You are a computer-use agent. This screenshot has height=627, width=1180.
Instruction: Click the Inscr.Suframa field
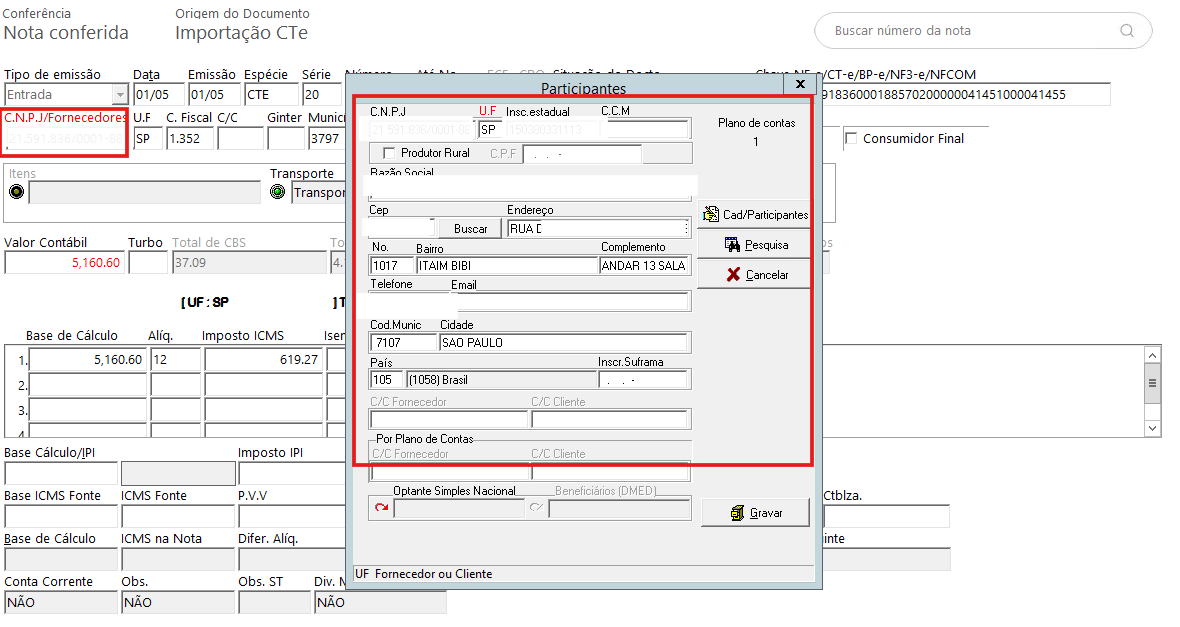643,380
